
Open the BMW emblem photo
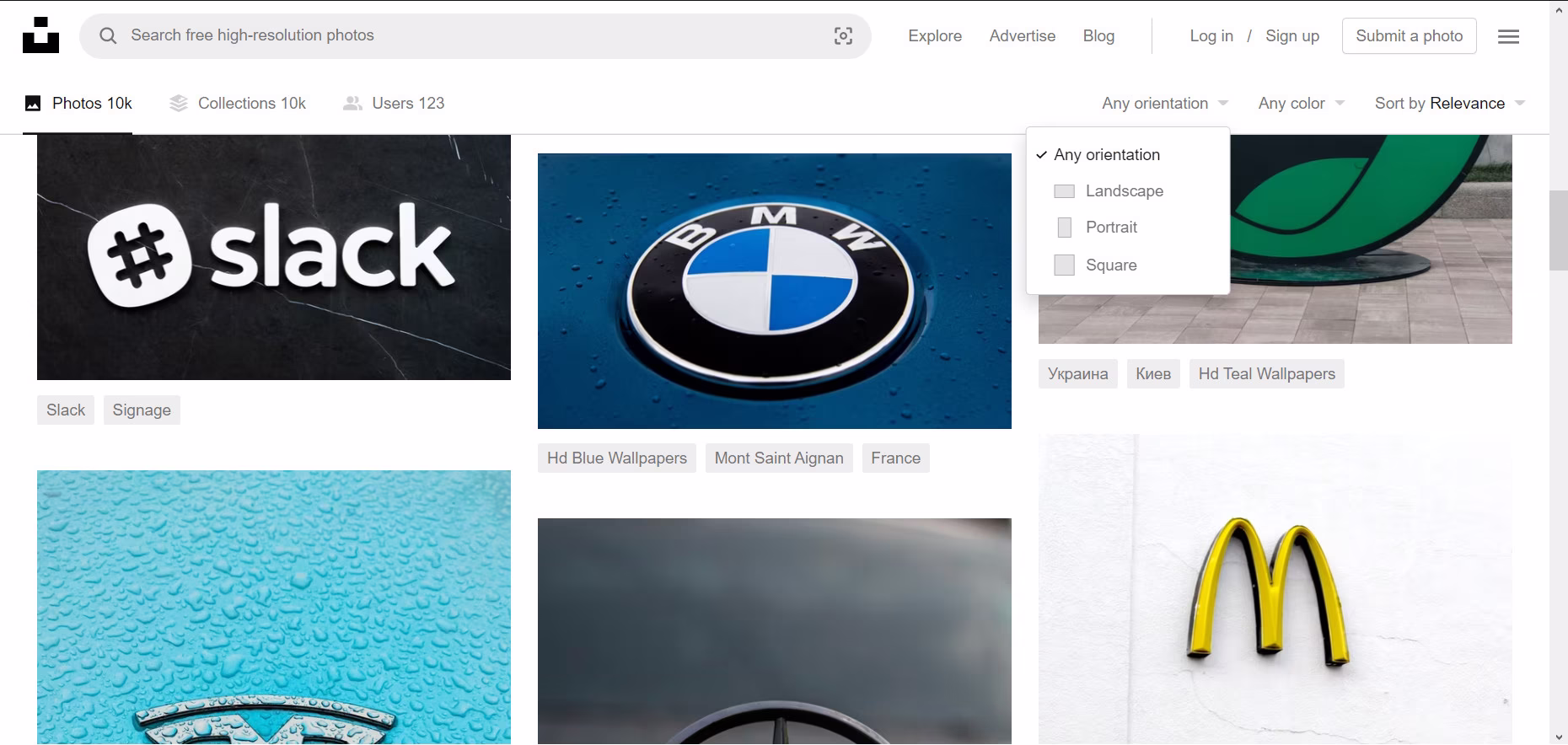pos(775,291)
